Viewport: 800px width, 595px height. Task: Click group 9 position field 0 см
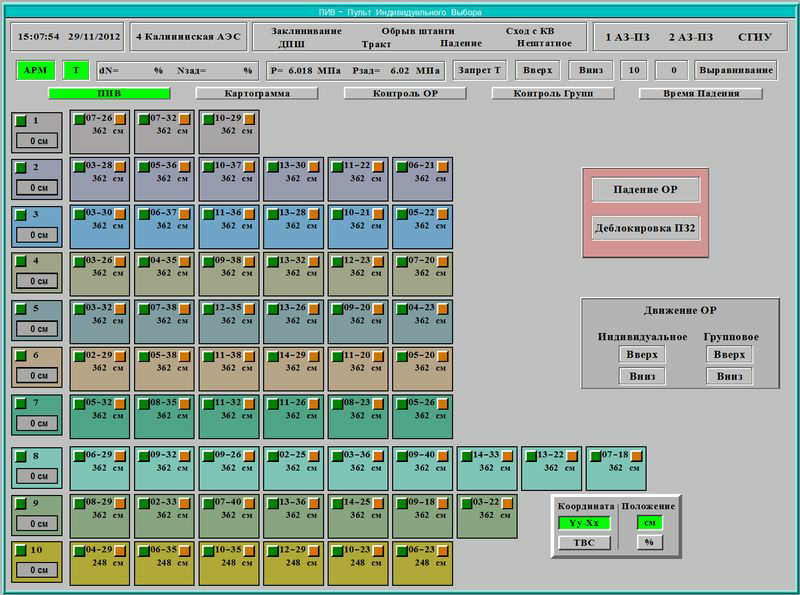(x=37, y=524)
